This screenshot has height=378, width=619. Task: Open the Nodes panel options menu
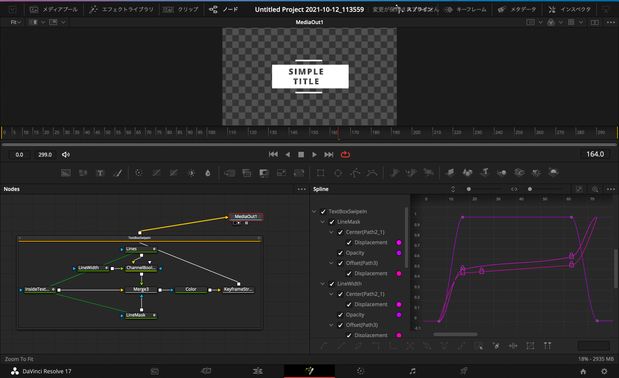(302, 189)
